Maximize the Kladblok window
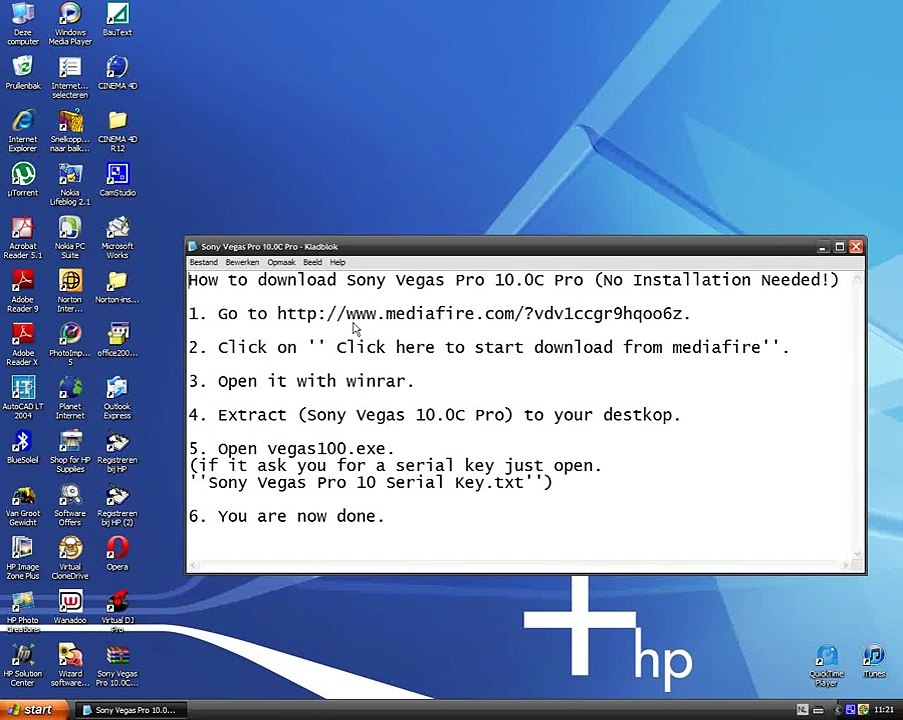The height and width of the screenshot is (720, 903). point(840,247)
